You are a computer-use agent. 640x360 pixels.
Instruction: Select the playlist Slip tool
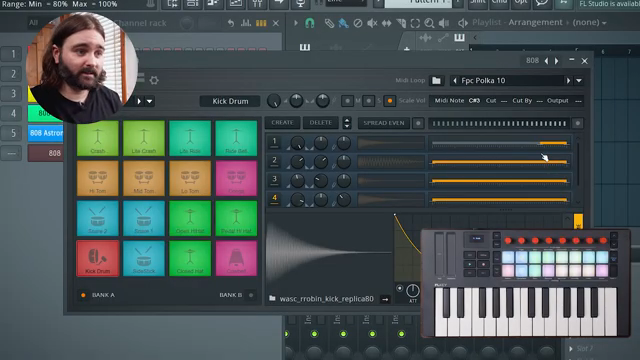pos(386,23)
